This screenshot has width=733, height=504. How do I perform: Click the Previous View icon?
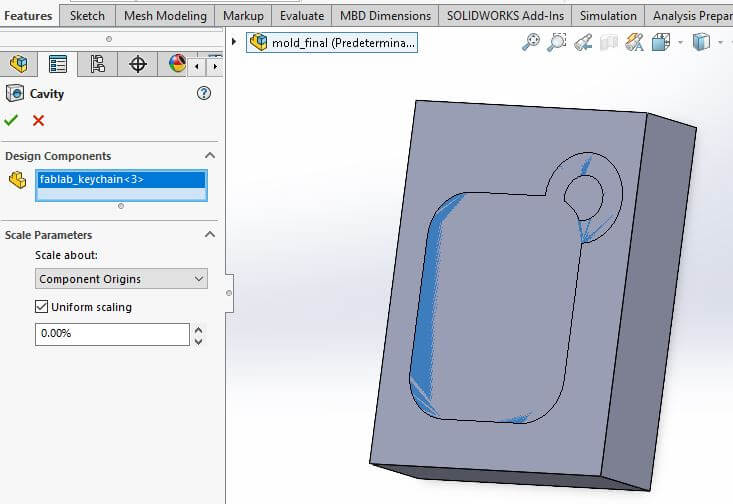pos(583,42)
